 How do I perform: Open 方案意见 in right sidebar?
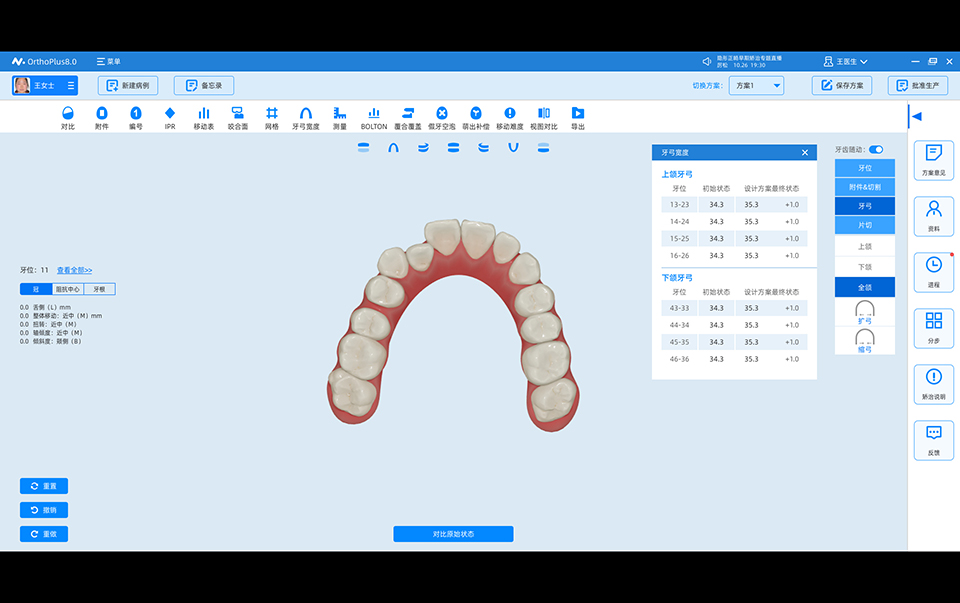933,160
